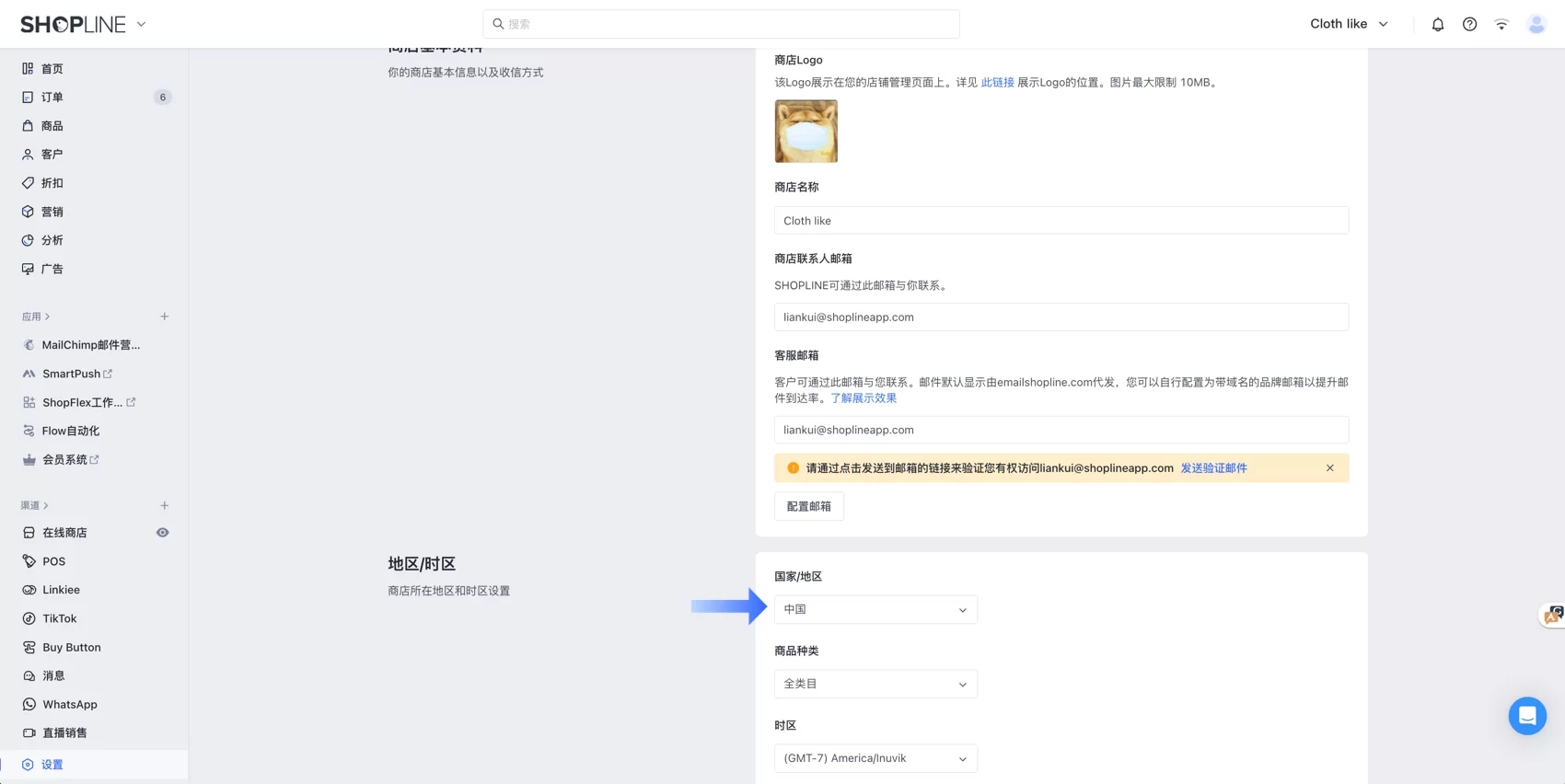Click the MailChimp app icon
1565x784 pixels.
[x=29, y=345]
